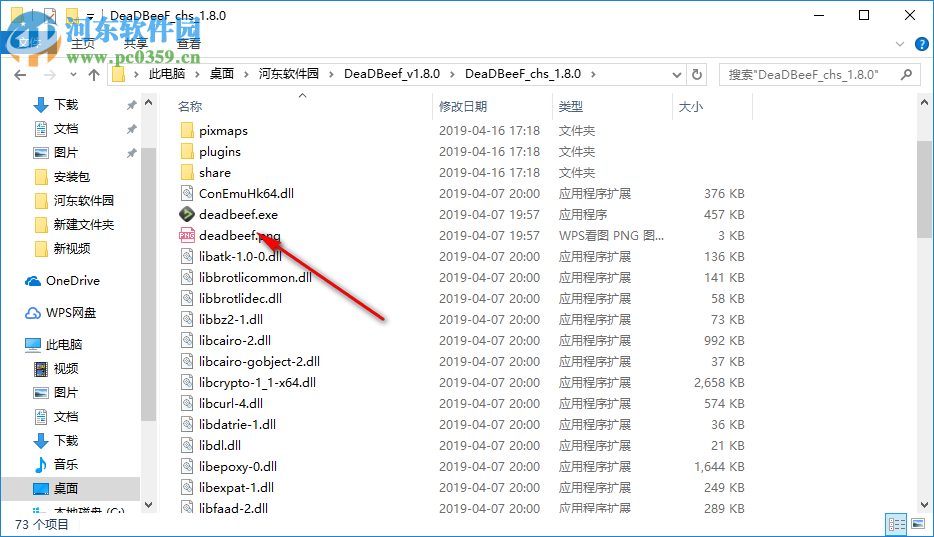934x537 pixels.
Task: Click navigation pane scroll down arrow
Action: [148, 505]
